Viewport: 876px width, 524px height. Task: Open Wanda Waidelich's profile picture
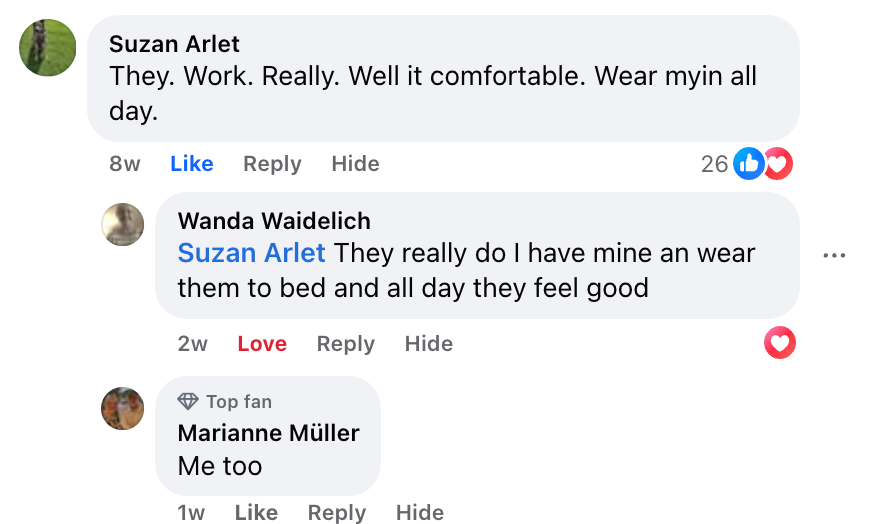(123, 224)
